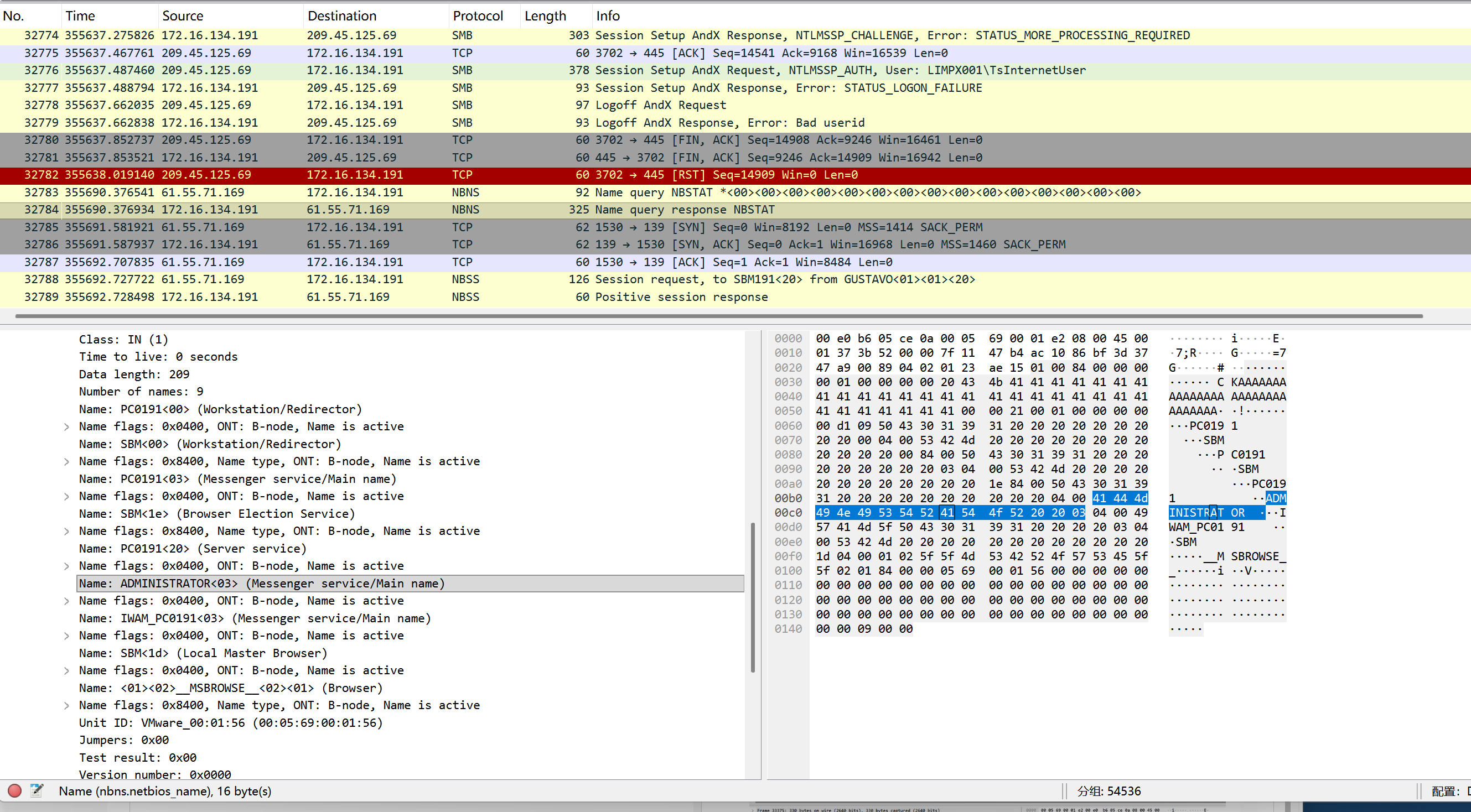The width and height of the screenshot is (1471, 812).
Task: Click the packet list horizontal scrollbar
Action: point(718,315)
